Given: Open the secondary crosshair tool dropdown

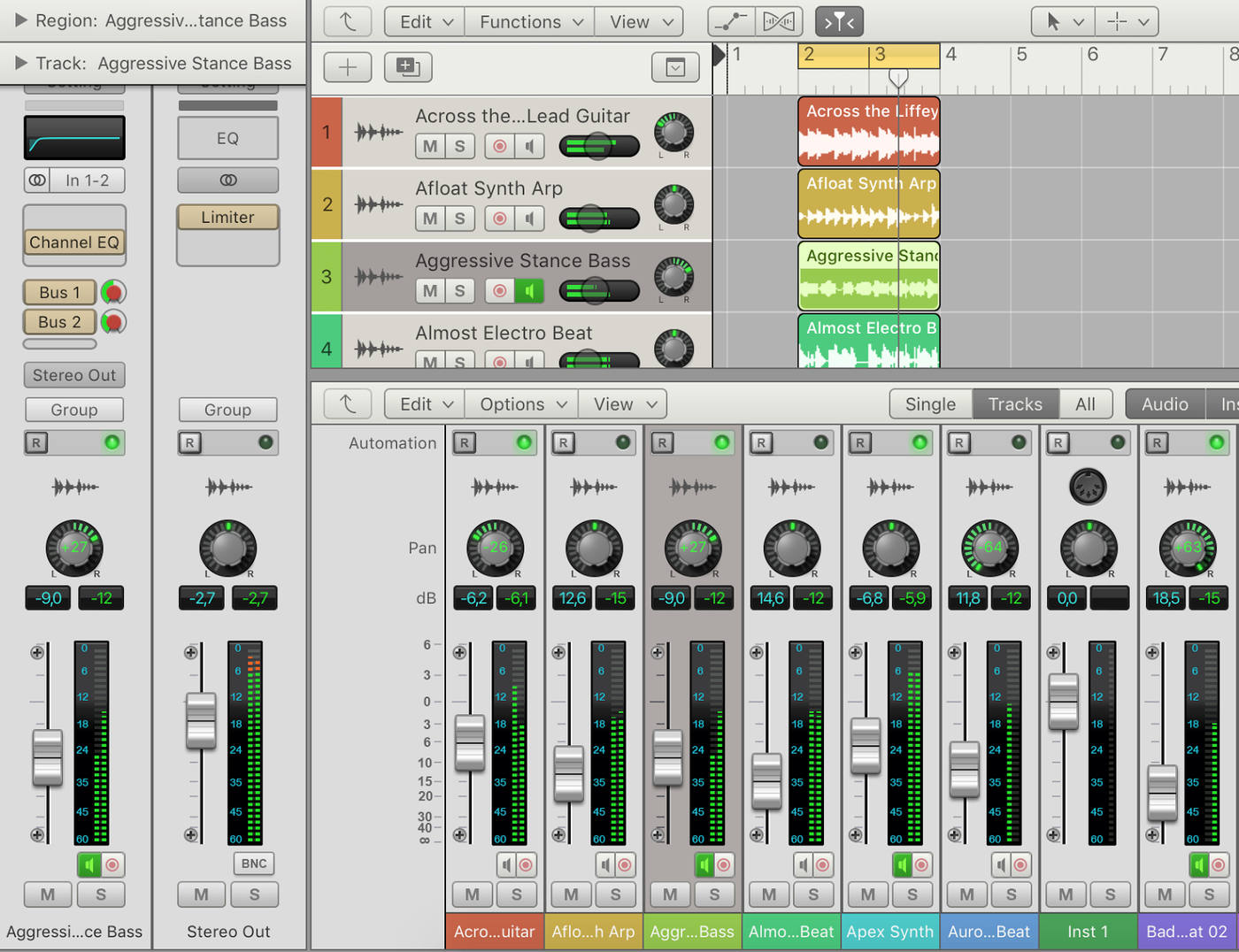Looking at the screenshot, I should [x=1127, y=21].
